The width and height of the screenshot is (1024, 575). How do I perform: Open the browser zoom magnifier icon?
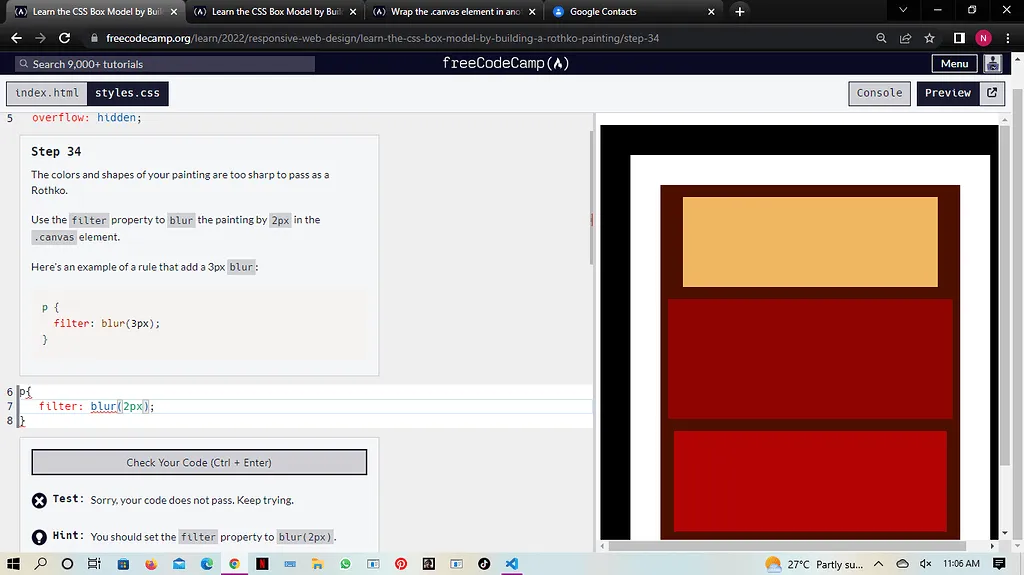pos(881,38)
